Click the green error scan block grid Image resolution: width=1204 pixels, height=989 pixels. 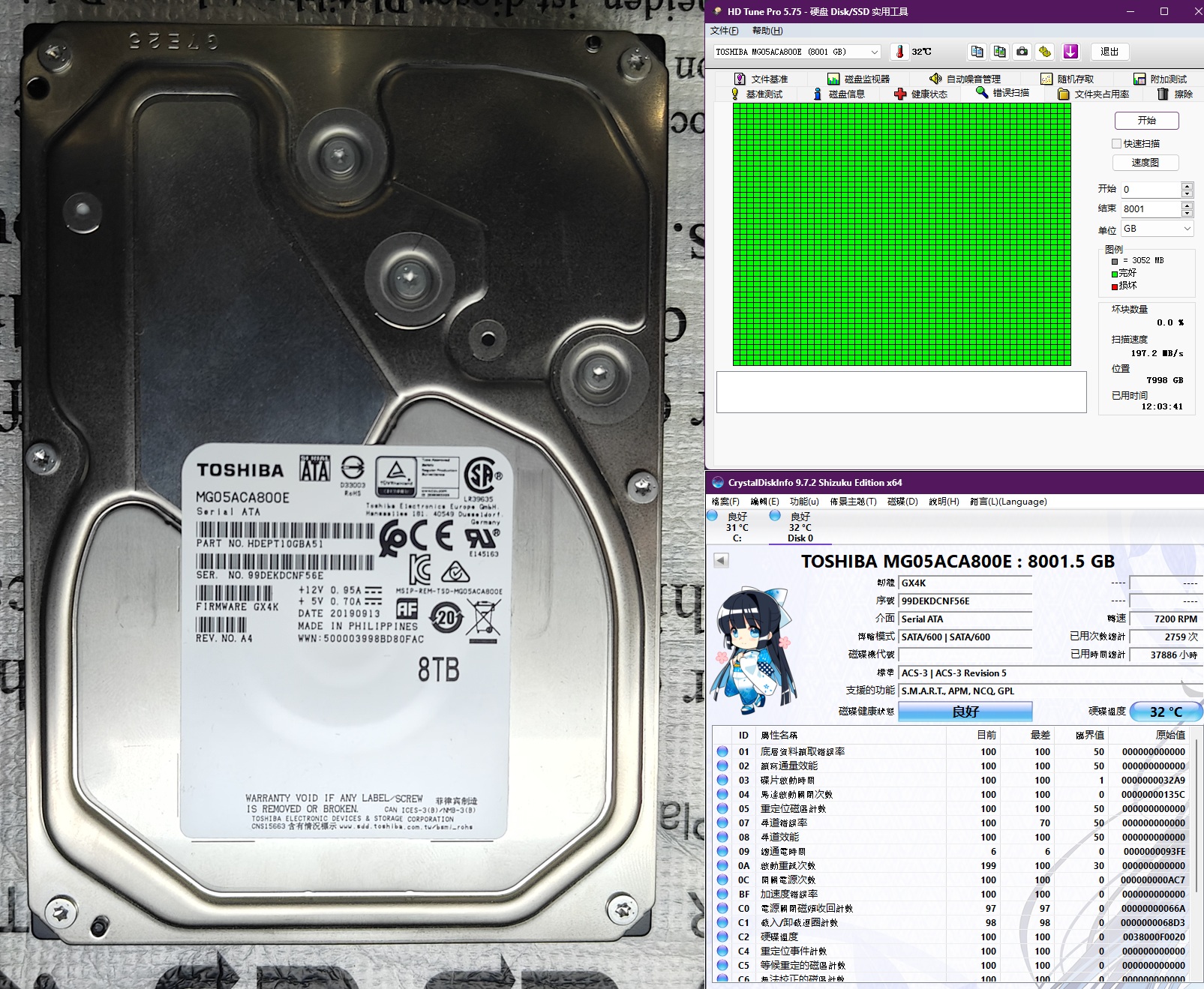[x=902, y=235]
